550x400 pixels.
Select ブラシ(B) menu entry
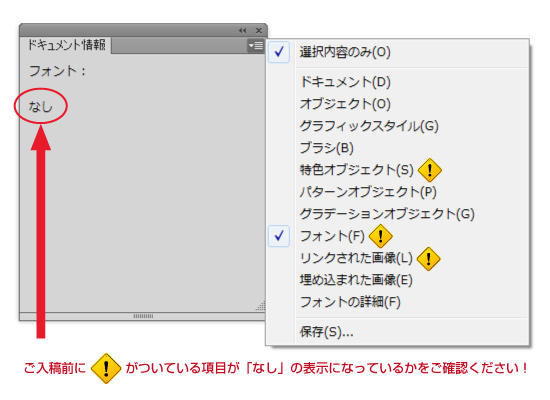coord(327,148)
